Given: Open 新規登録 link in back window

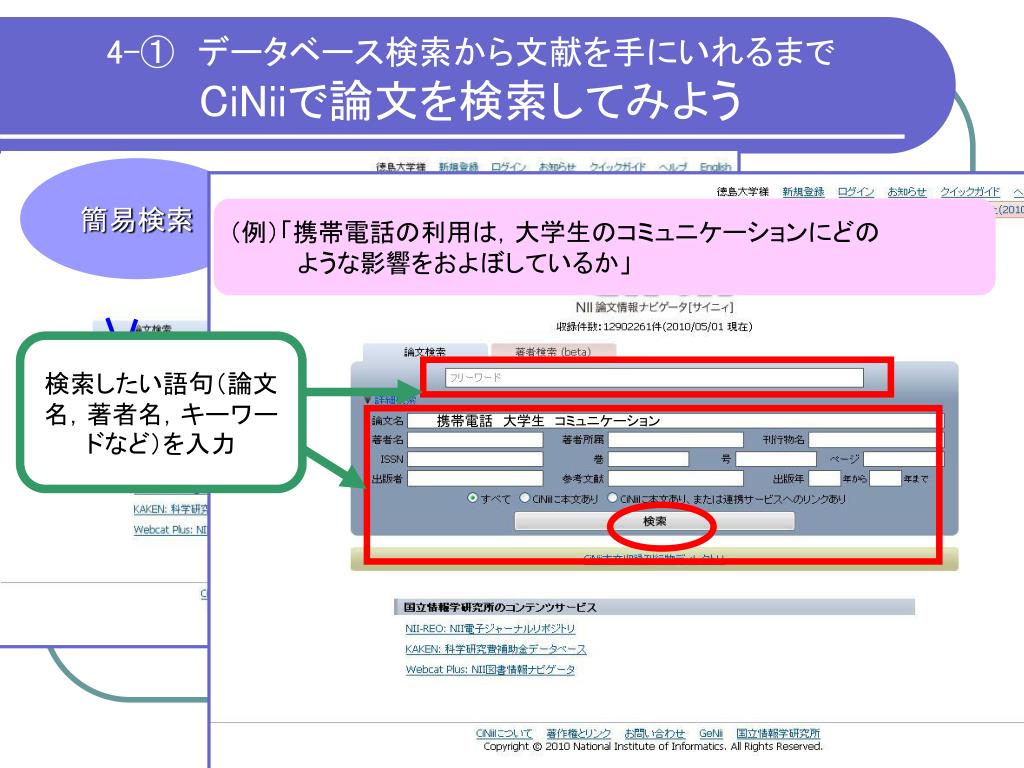Looking at the screenshot, I should [458, 167].
